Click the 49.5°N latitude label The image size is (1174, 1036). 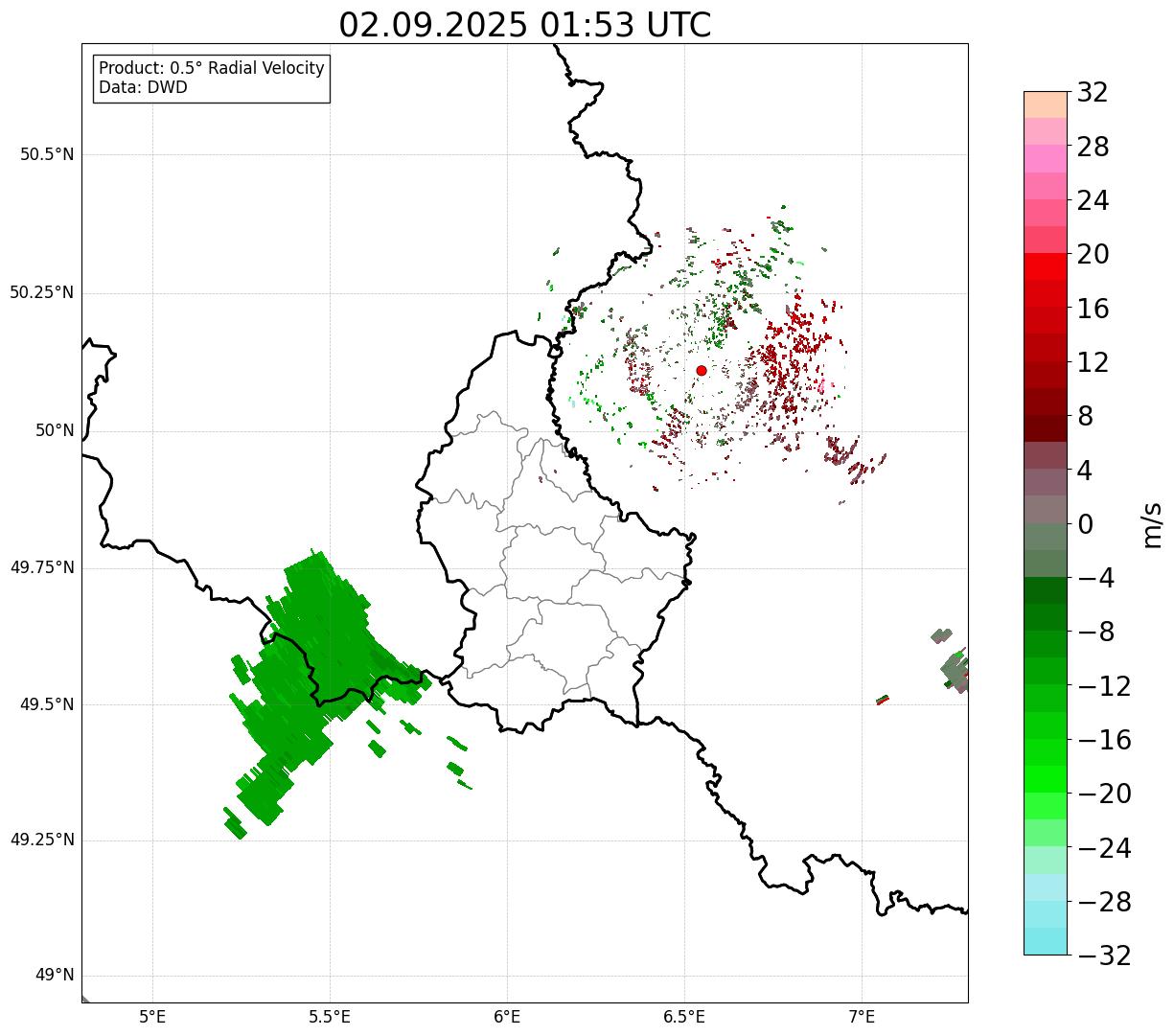(x=47, y=704)
